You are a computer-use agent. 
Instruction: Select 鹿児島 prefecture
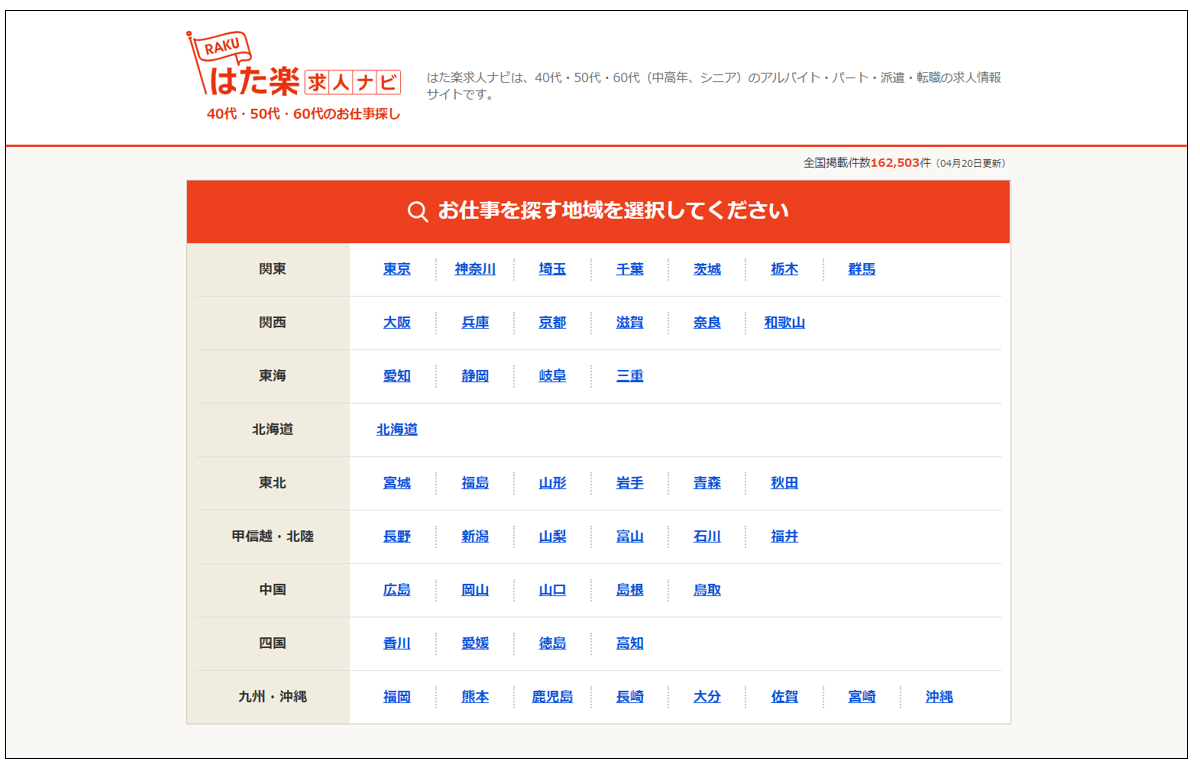click(552, 697)
